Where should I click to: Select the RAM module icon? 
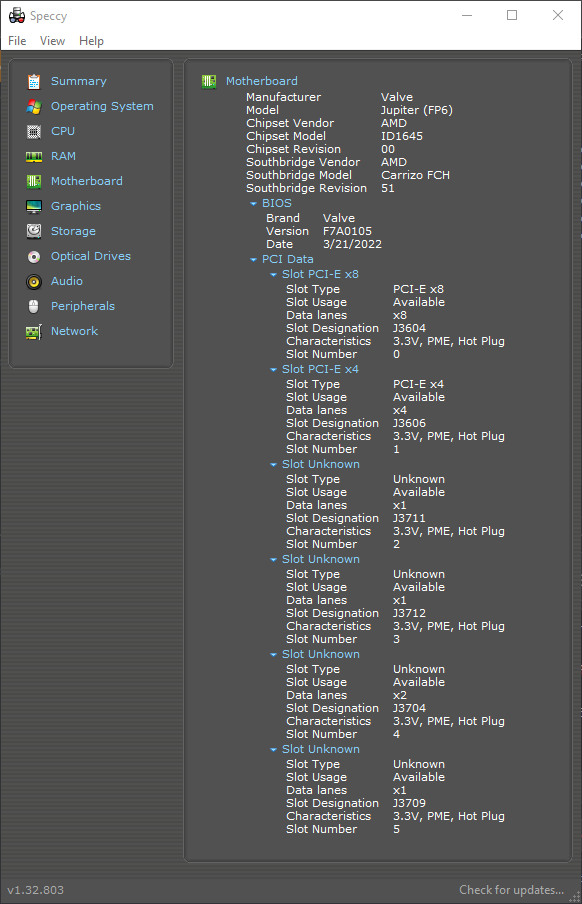pyautogui.click(x=35, y=156)
